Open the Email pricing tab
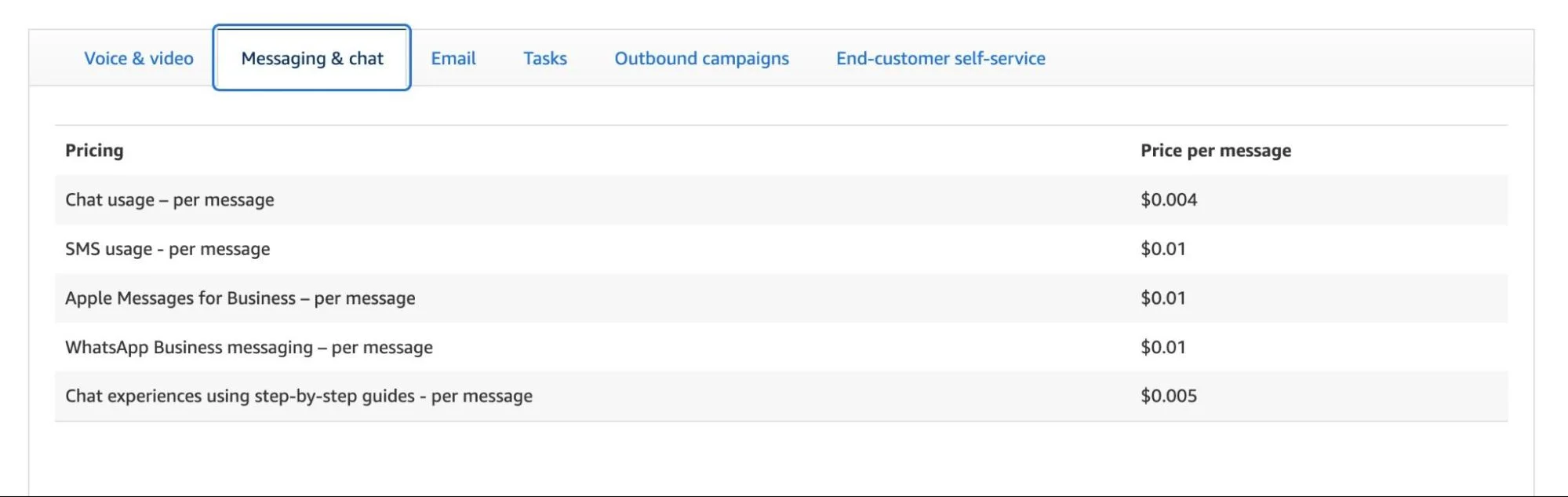 453,59
